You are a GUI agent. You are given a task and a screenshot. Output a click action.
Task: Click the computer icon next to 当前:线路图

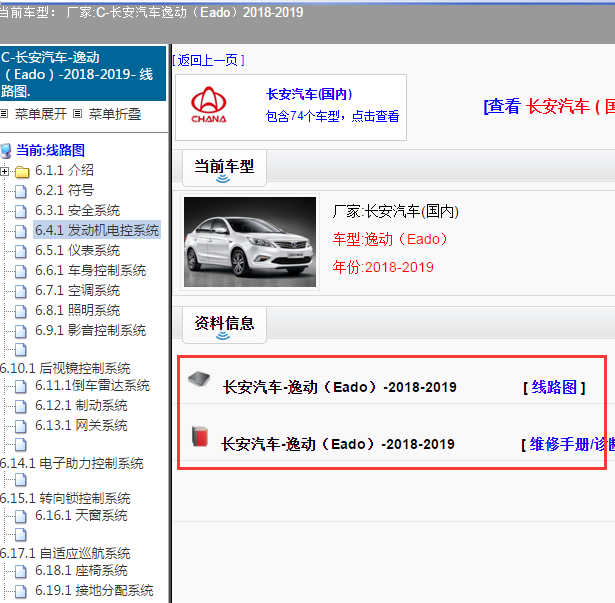(x=6, y=151)
